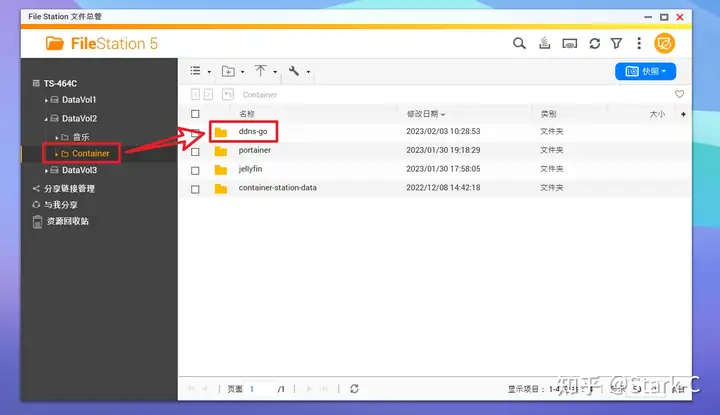Click the ddns-go folder icon
Image resolution: width=720 pixels, height=415 pixels.
point(221,132)
